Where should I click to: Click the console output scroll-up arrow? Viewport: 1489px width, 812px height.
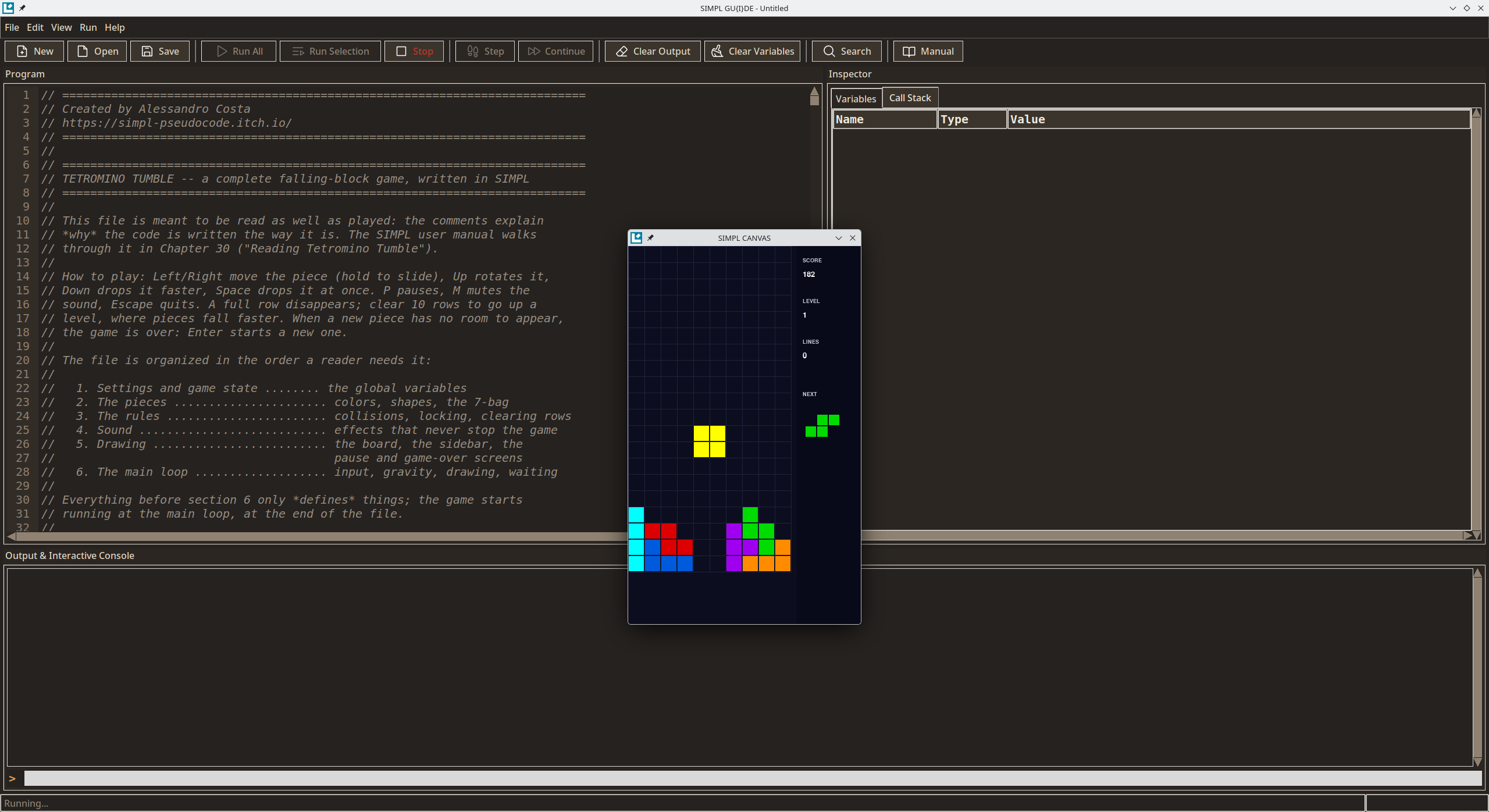tap(1477, 573)
